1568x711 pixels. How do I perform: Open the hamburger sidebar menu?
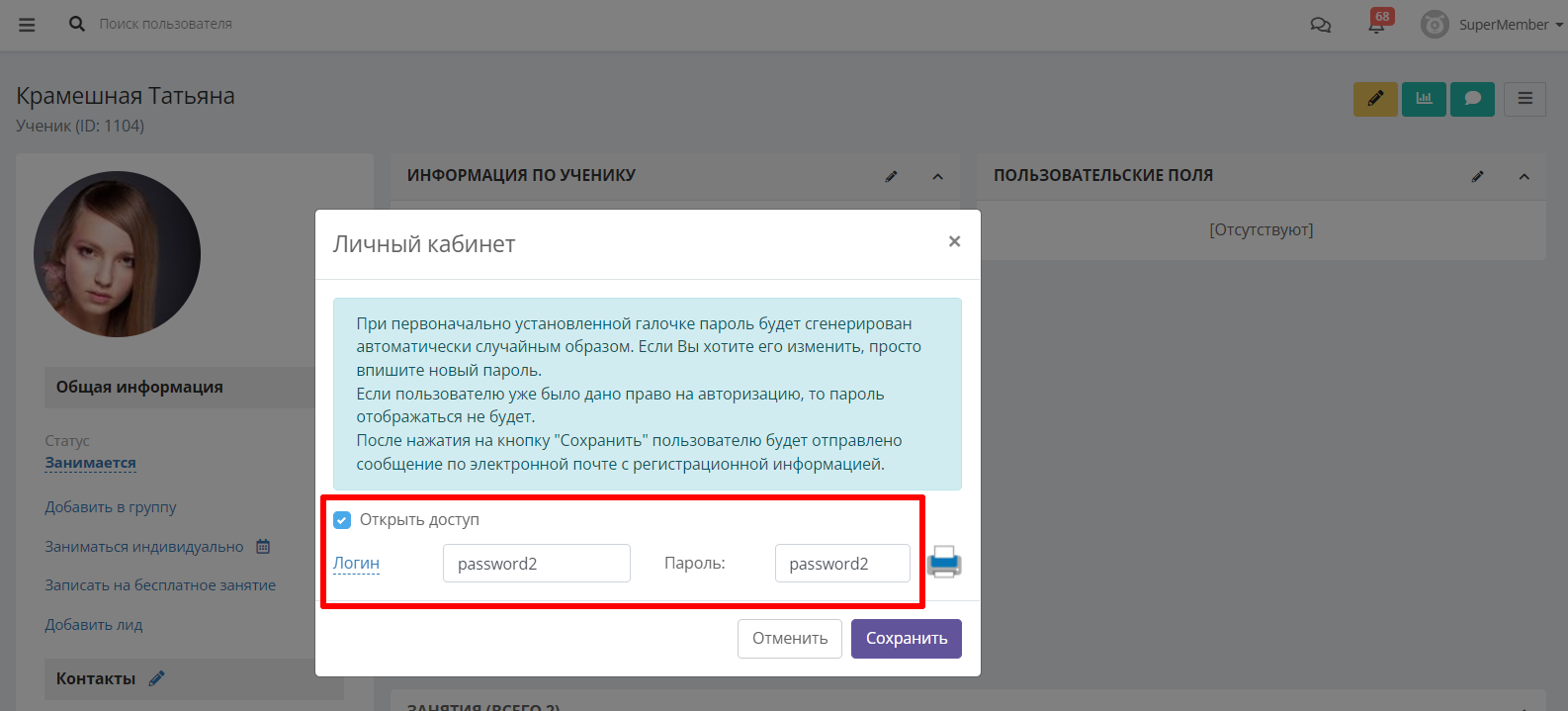pos(27,25)
